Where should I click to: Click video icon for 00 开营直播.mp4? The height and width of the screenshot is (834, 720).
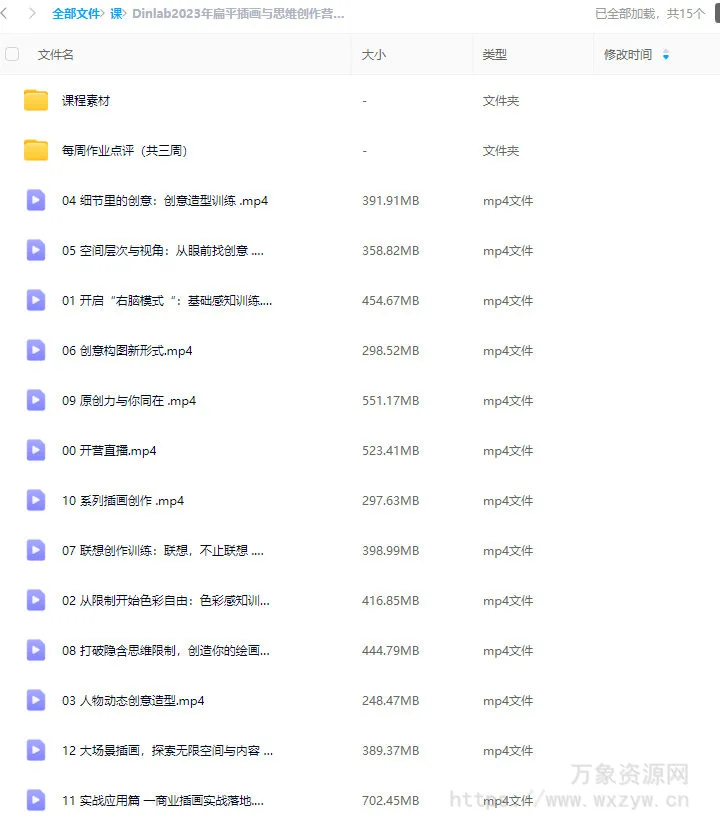(x=36, y=451)
